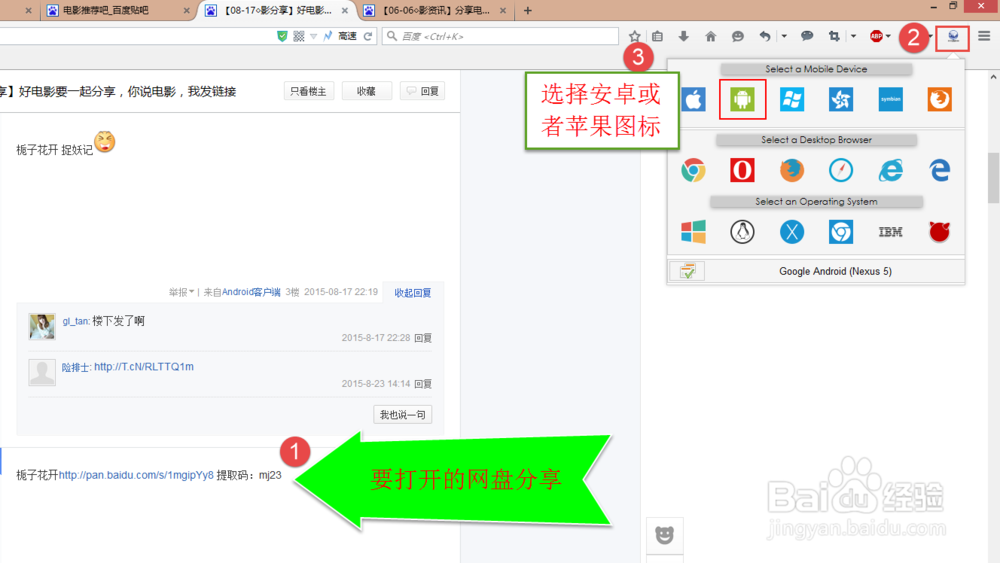Click the QR code icon in address bar
1000x563 pixels.
click(298, 36)
